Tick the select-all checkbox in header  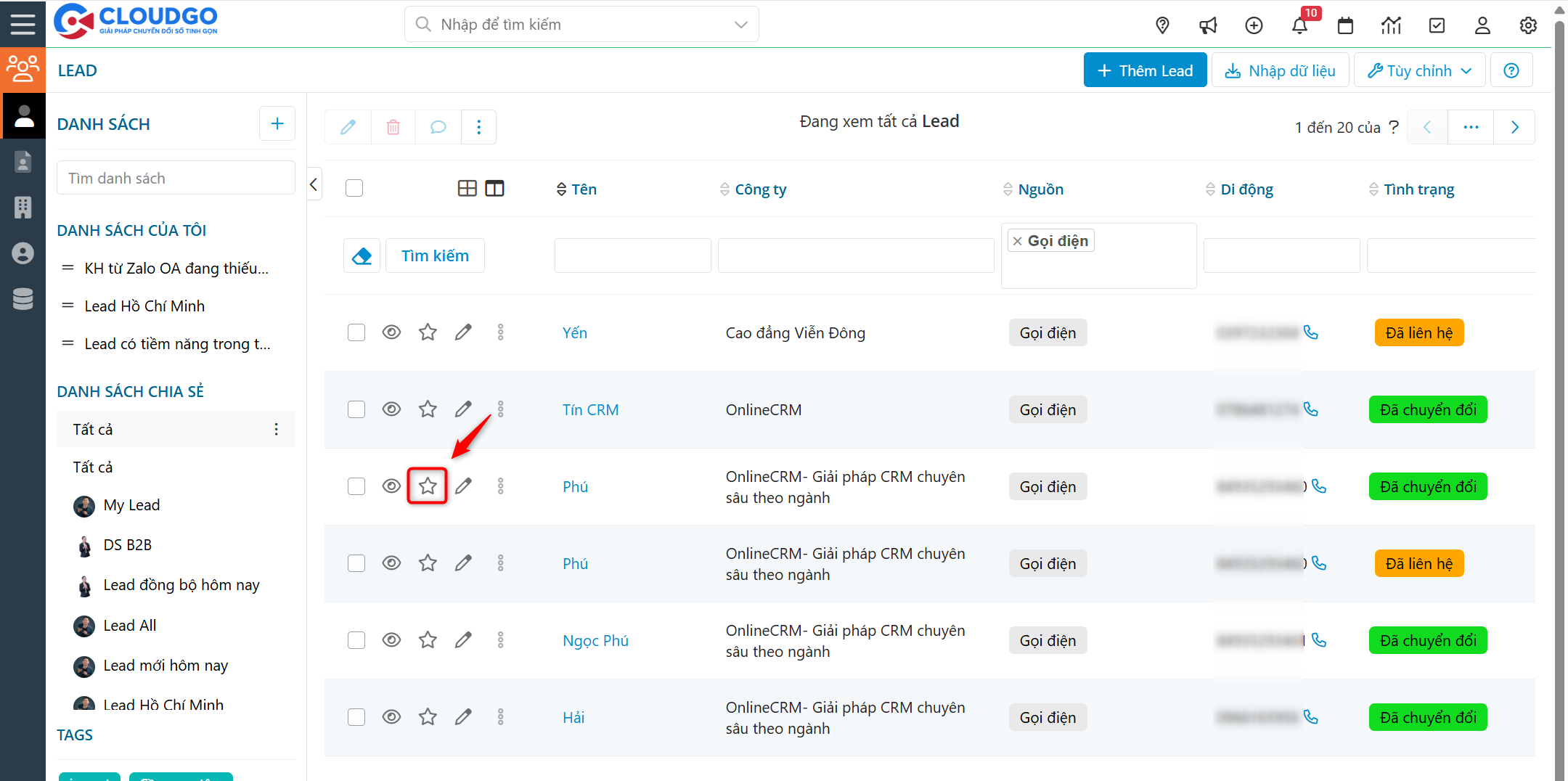click(x=354, y=189)
